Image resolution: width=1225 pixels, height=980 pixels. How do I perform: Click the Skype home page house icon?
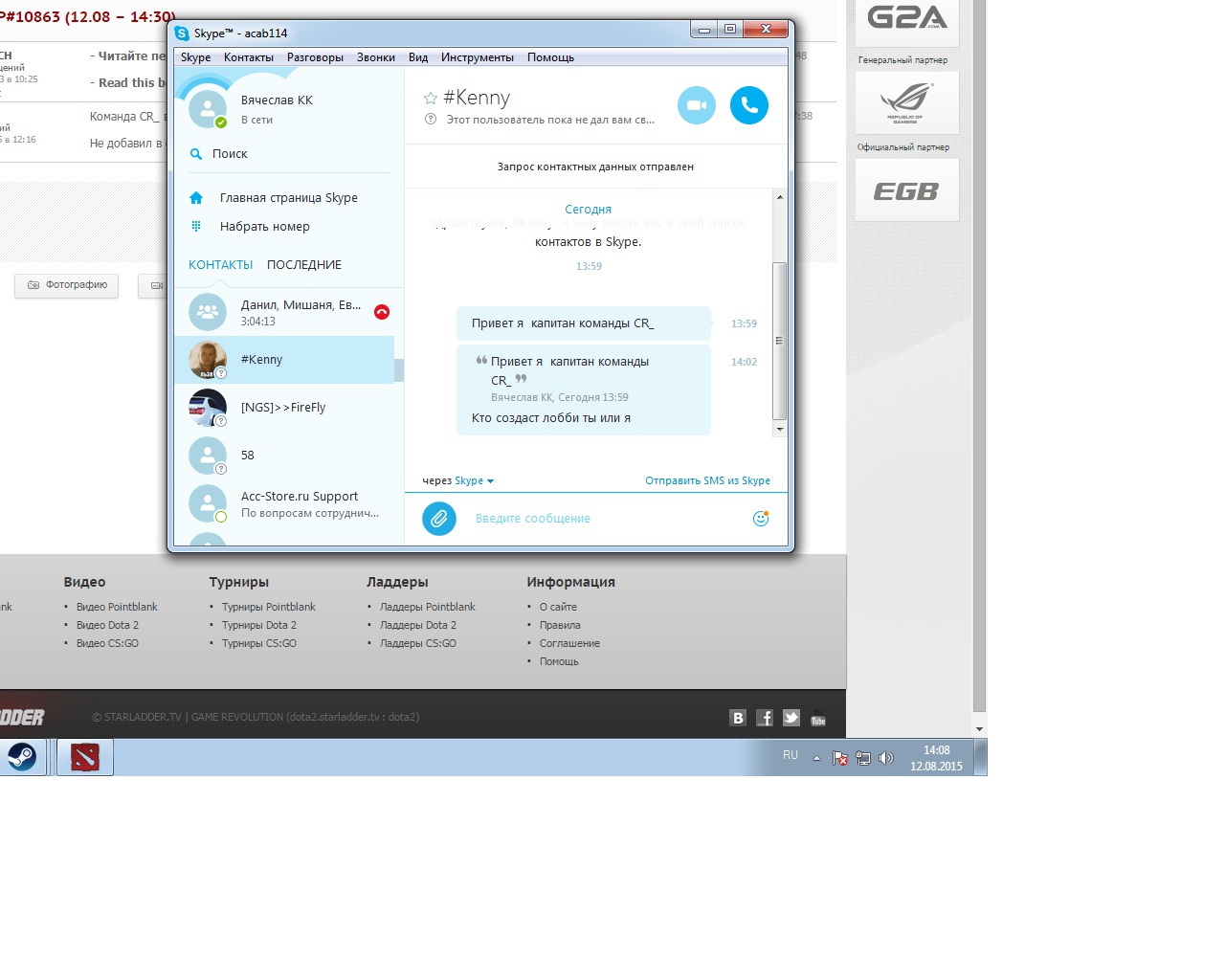[196, 198]
